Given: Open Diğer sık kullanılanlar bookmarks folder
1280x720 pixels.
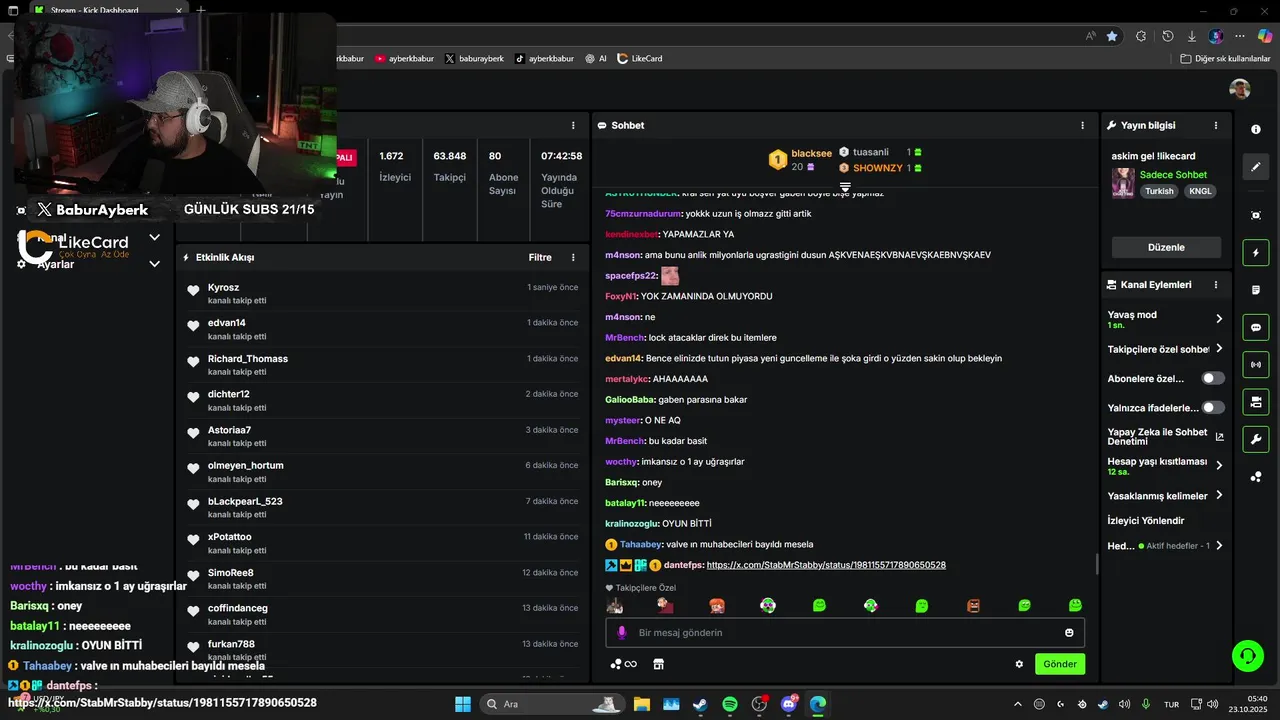Looking at the screenshot, I should (x=1225, y=58).
